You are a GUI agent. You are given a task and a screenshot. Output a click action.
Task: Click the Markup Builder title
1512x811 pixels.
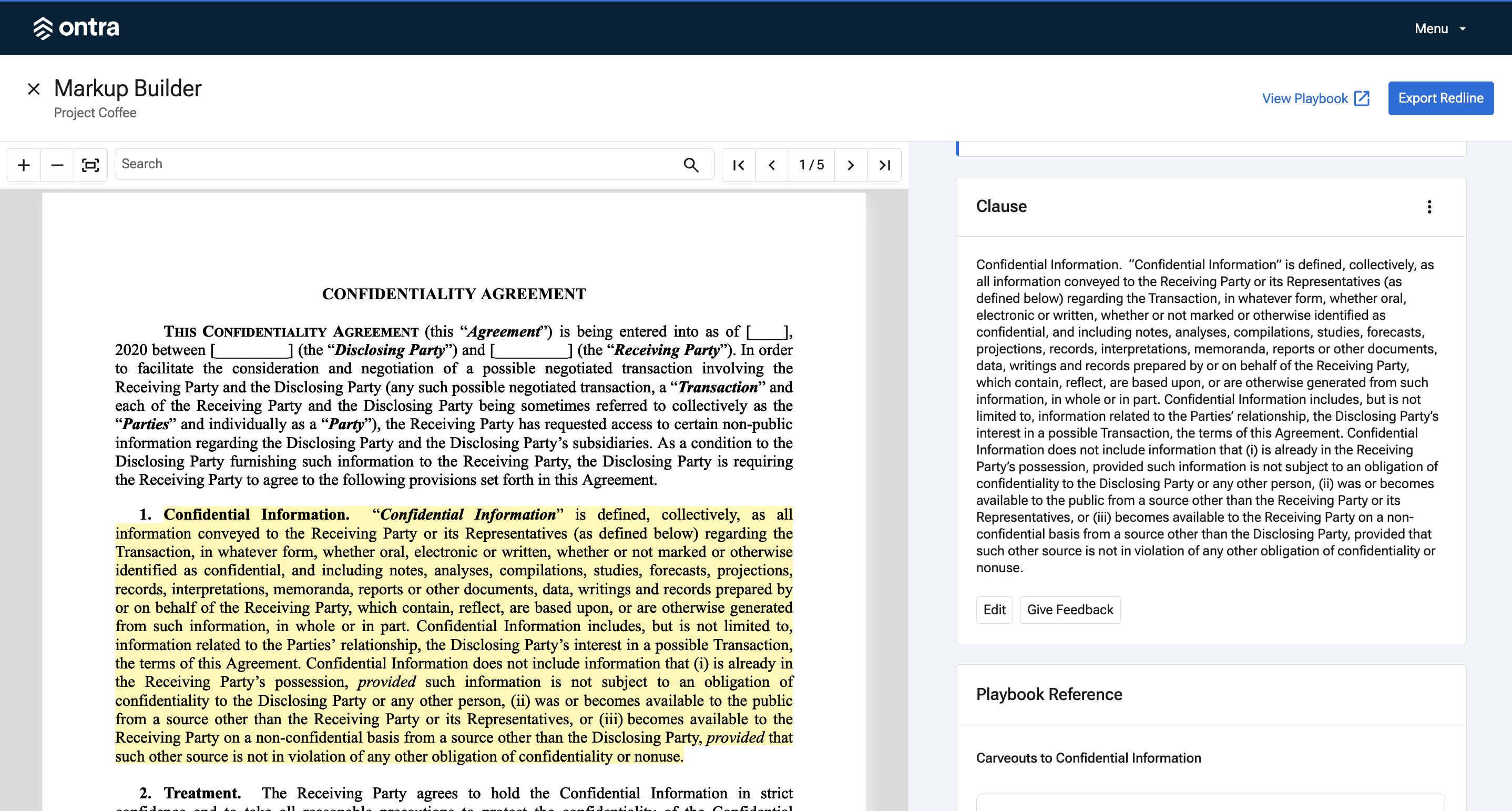coord(127,88)
